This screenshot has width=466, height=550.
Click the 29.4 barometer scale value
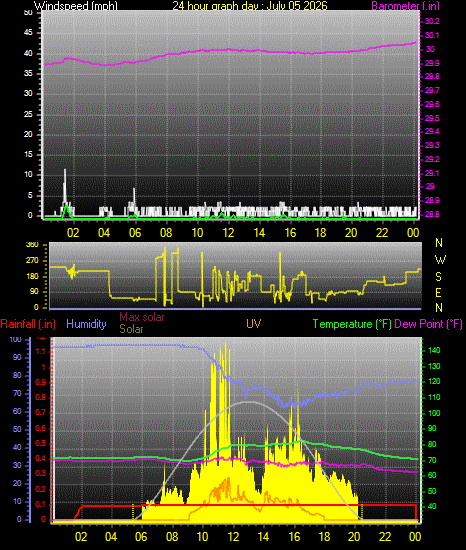tap(432, 132)
